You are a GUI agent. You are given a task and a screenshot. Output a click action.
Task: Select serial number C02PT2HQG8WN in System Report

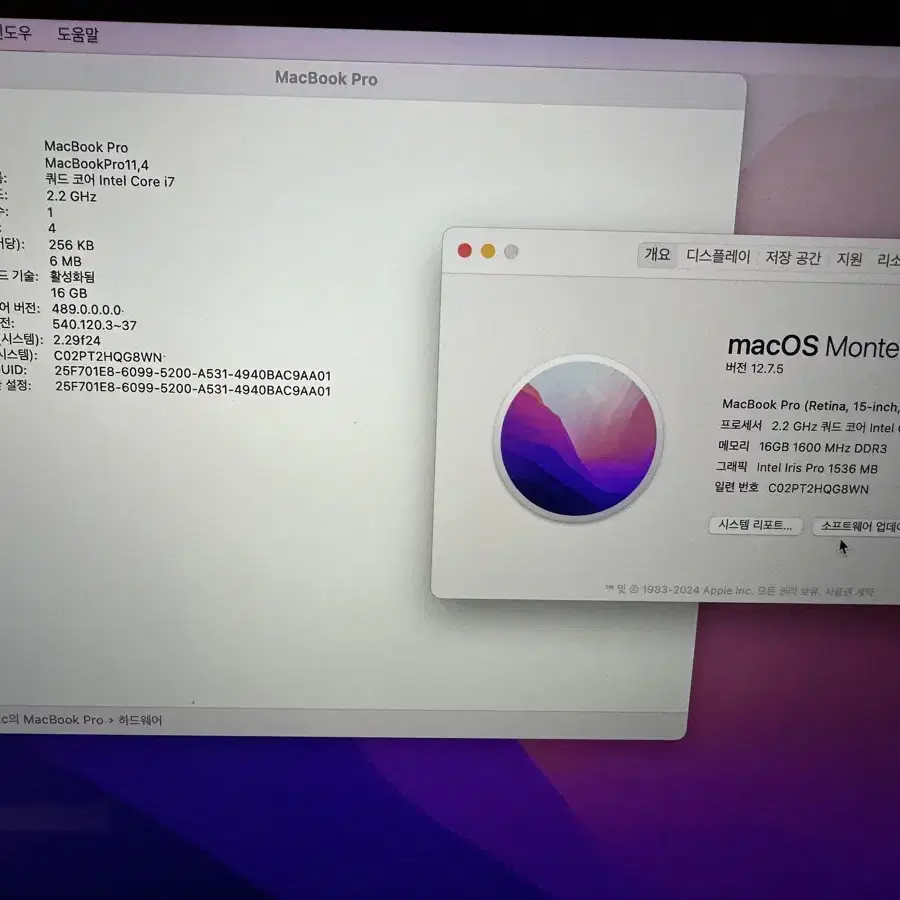108,356
